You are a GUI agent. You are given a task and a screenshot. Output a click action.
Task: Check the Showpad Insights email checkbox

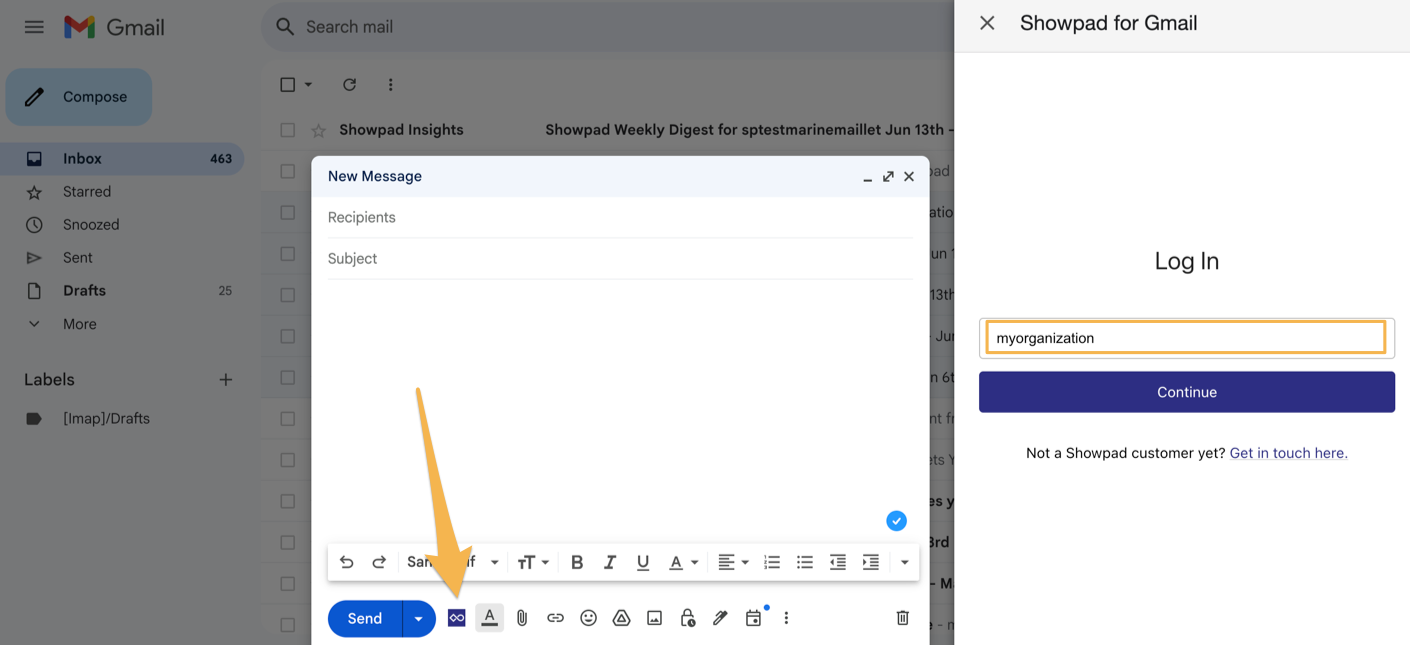coord(288,130)
